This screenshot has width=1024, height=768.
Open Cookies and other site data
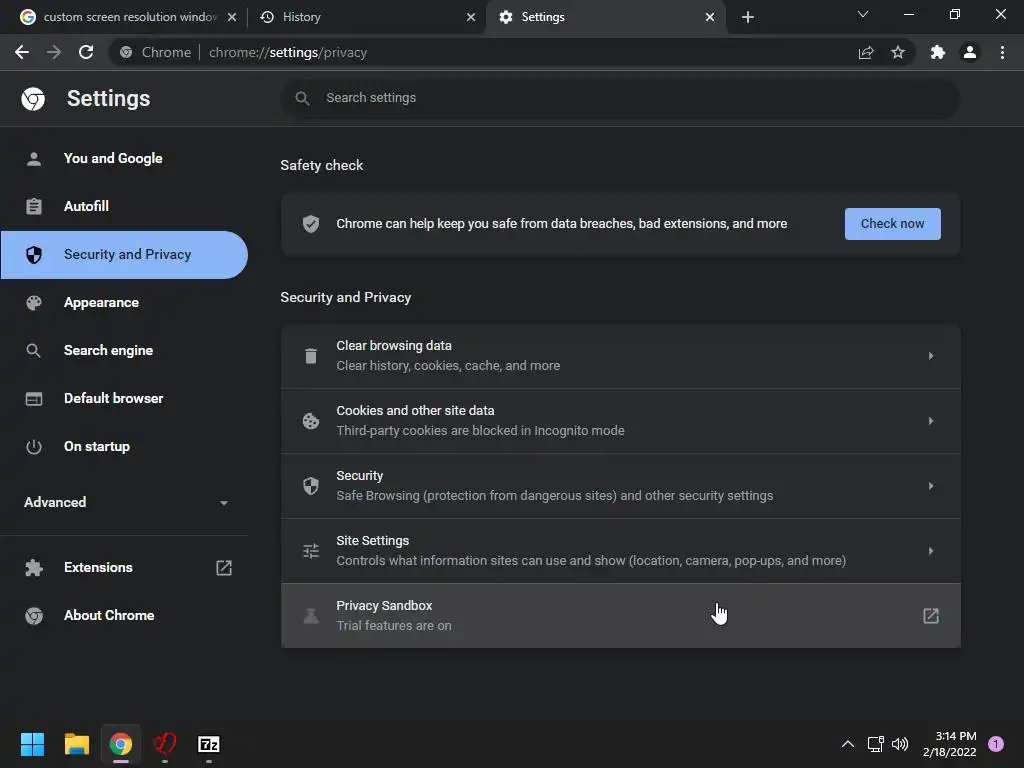coord(620,421)
